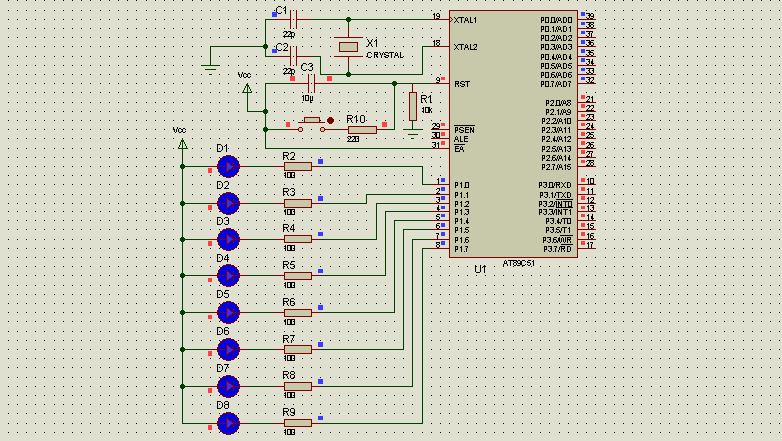This screenshot has width=782, height=441.
Task: Click the R10 reference label
Action: pos(356,119)
